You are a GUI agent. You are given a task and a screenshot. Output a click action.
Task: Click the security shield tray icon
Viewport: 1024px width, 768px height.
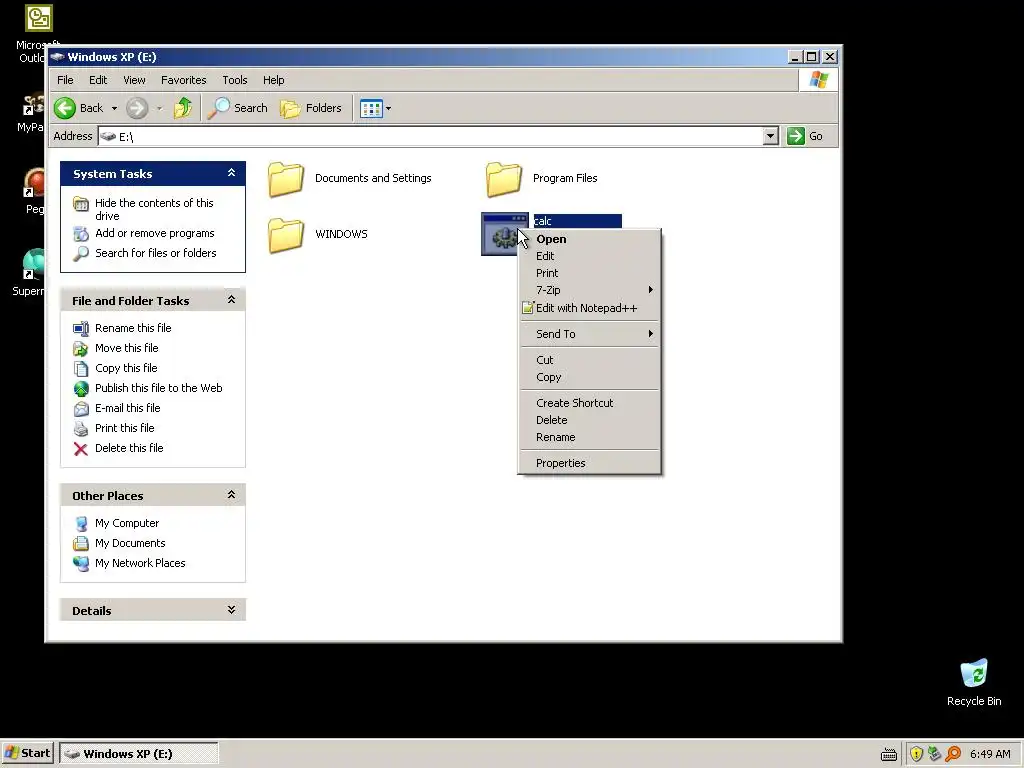coord(916,754)
